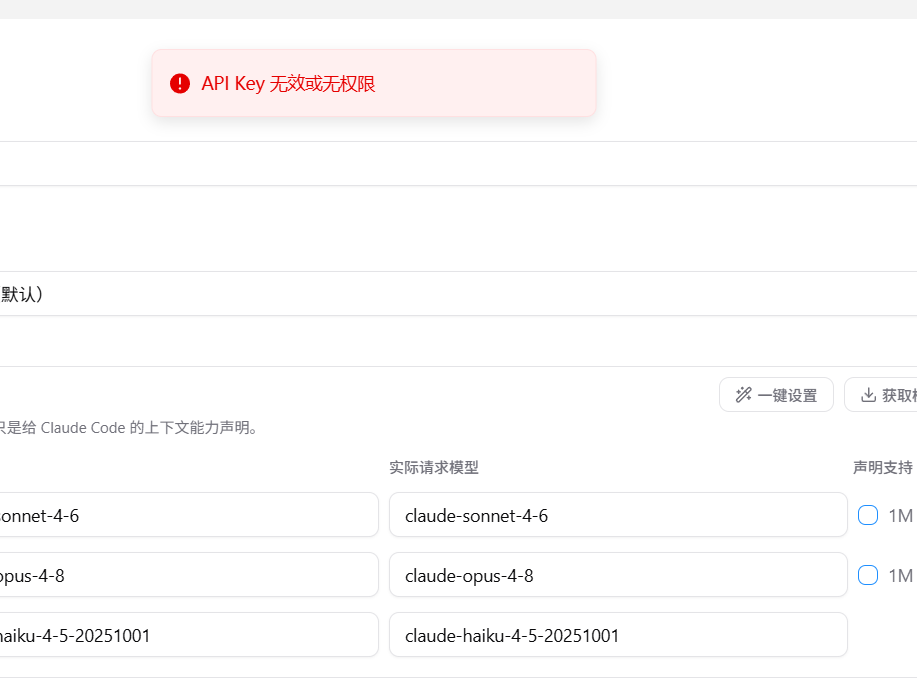Click the left haiku-4-5-20251001 model field
The height and width of the screenshot is (691, 917).
pos(189,635)
